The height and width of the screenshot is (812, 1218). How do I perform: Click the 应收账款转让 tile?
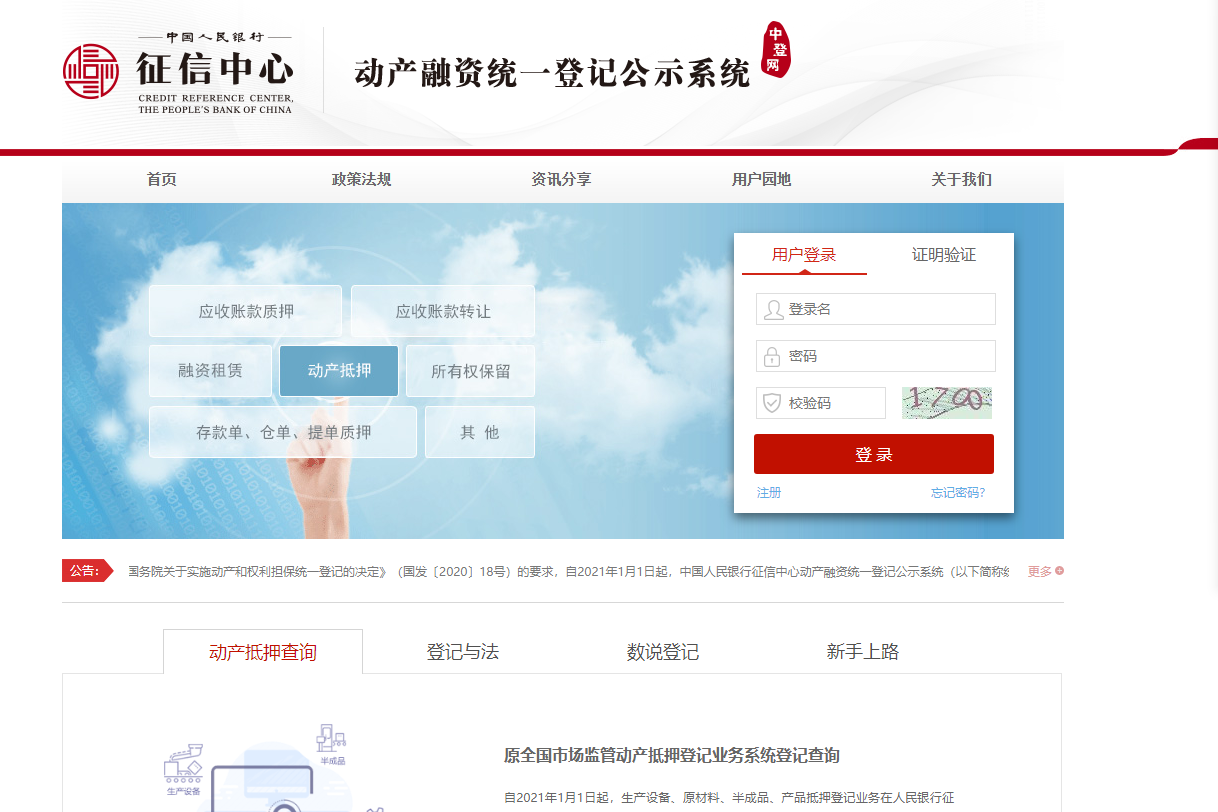click(443, 311)
